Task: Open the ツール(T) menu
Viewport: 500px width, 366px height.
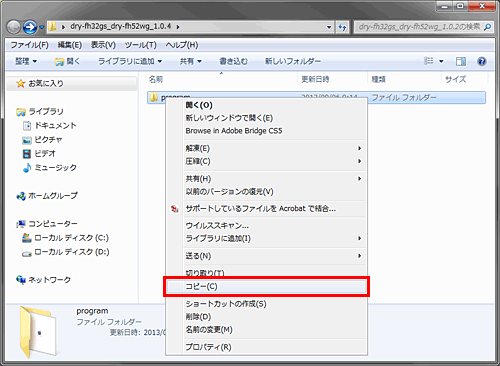Action: (x=141, y=45)
